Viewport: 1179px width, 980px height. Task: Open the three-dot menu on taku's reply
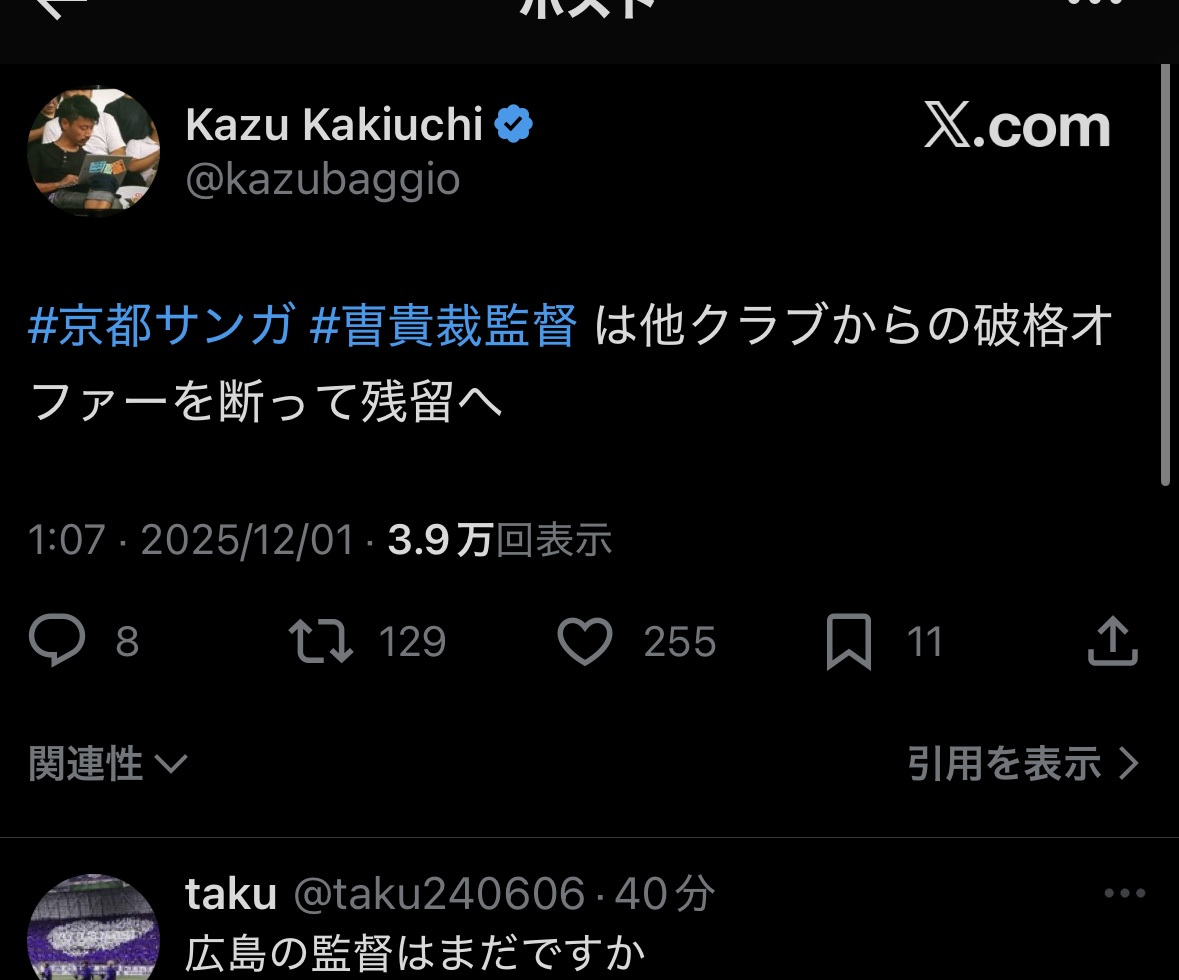(1125, 893)
